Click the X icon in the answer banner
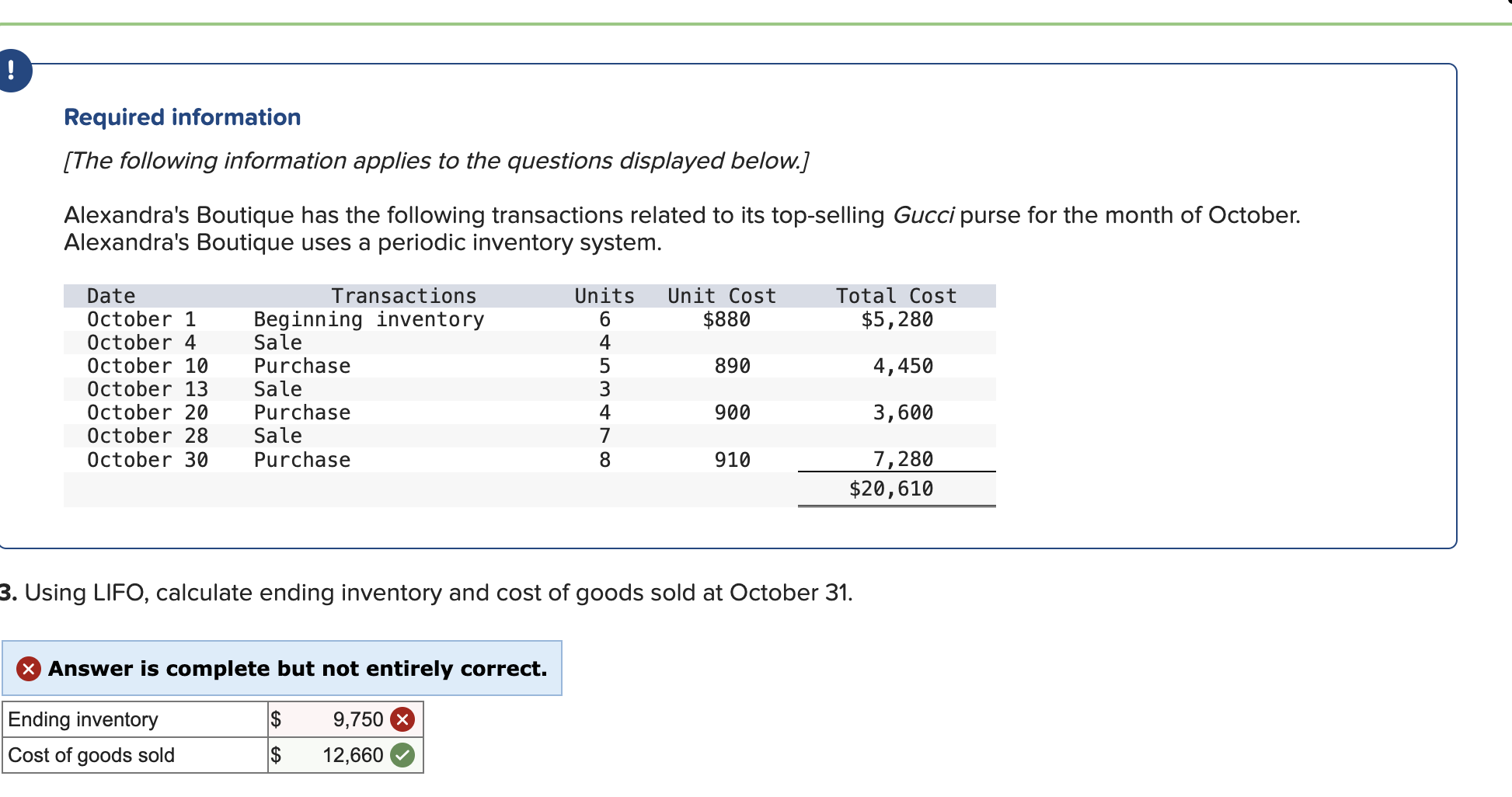 click(29, 669)
